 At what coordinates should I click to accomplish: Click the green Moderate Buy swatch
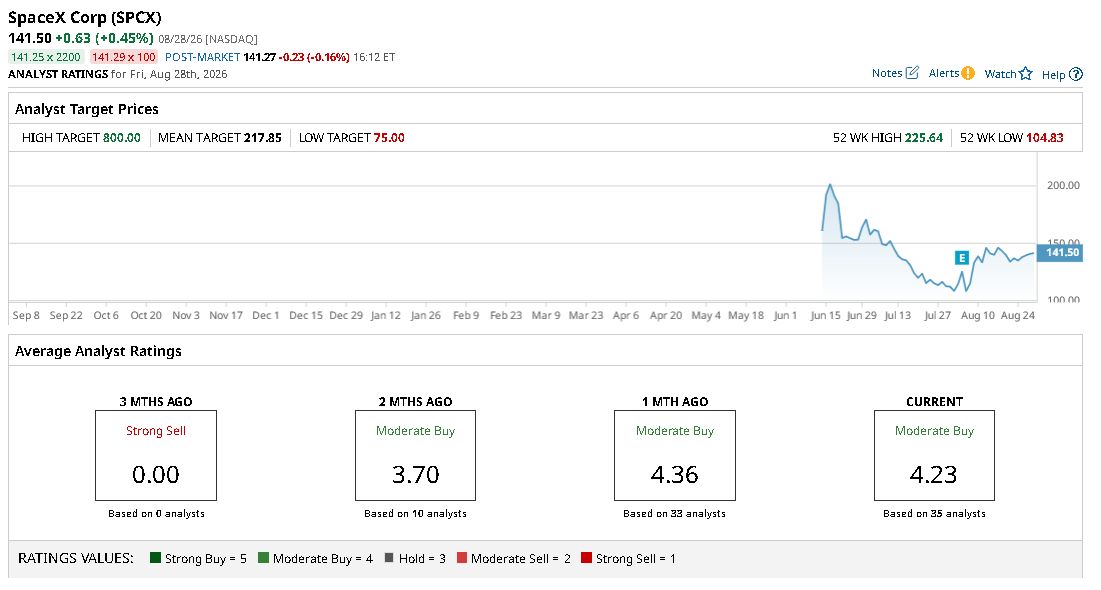click(x=263, y=558)
